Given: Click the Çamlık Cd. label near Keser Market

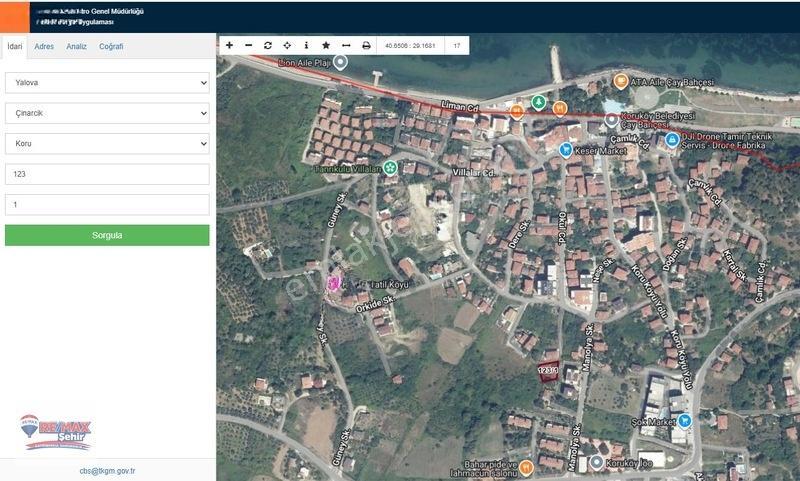Looking at the screenshot, I should (x=630, y=142).
